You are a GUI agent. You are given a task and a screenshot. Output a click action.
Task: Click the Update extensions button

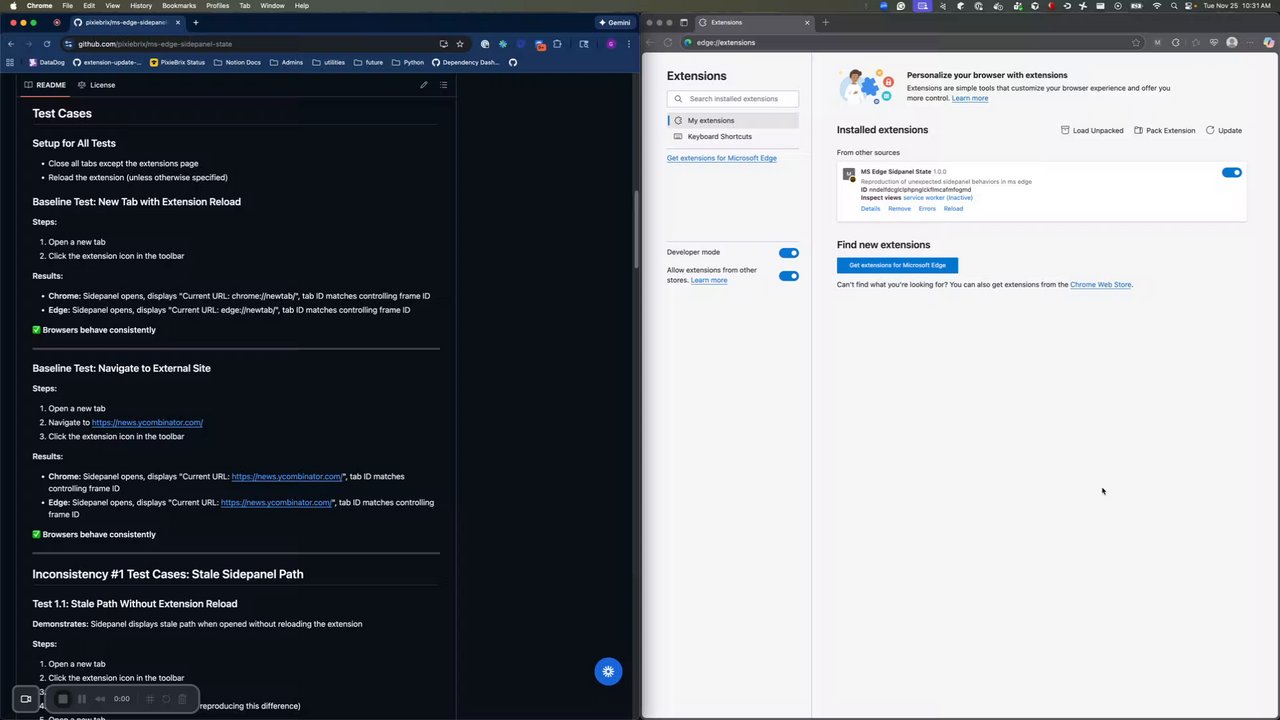(1224, 130)
